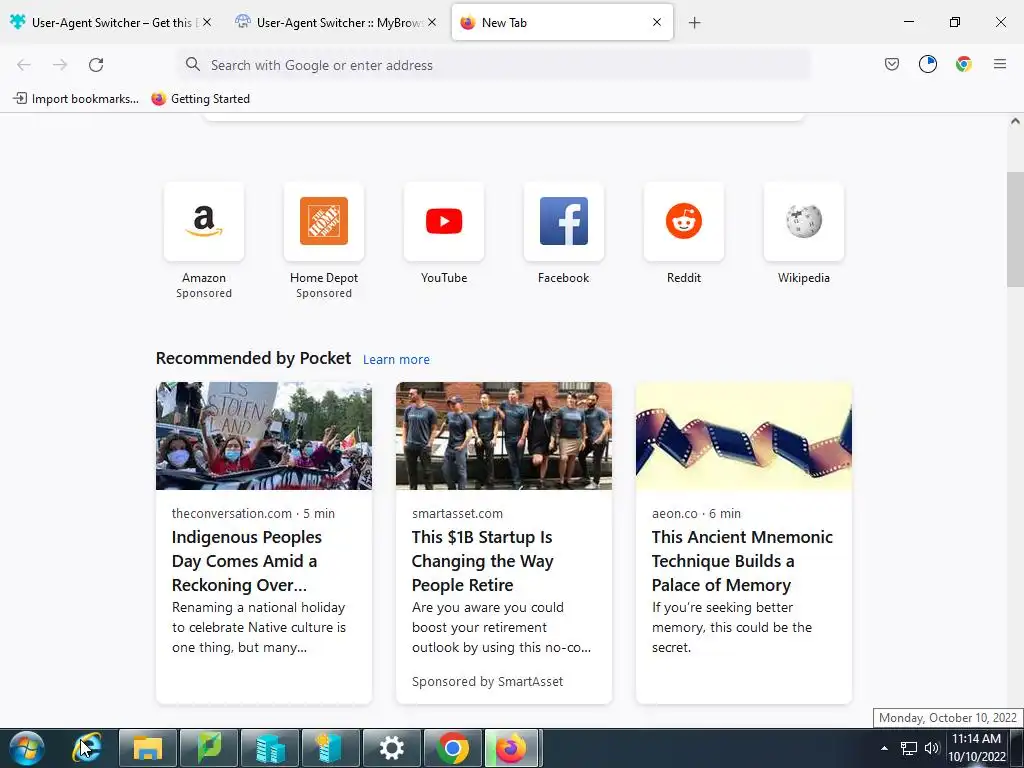Open the building with sun app in taskbar
1024x768 pixels.
330,748
